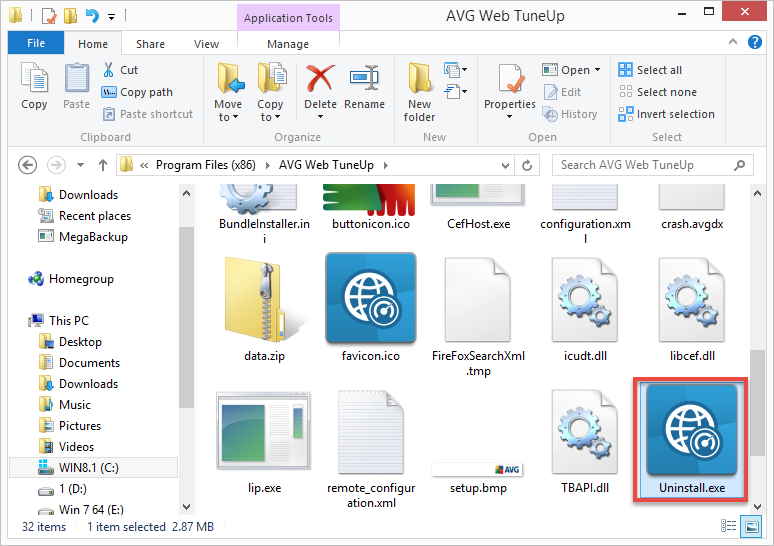
Task: Switch to the Share ribbon tab
Action: click(x=151, y=44)
